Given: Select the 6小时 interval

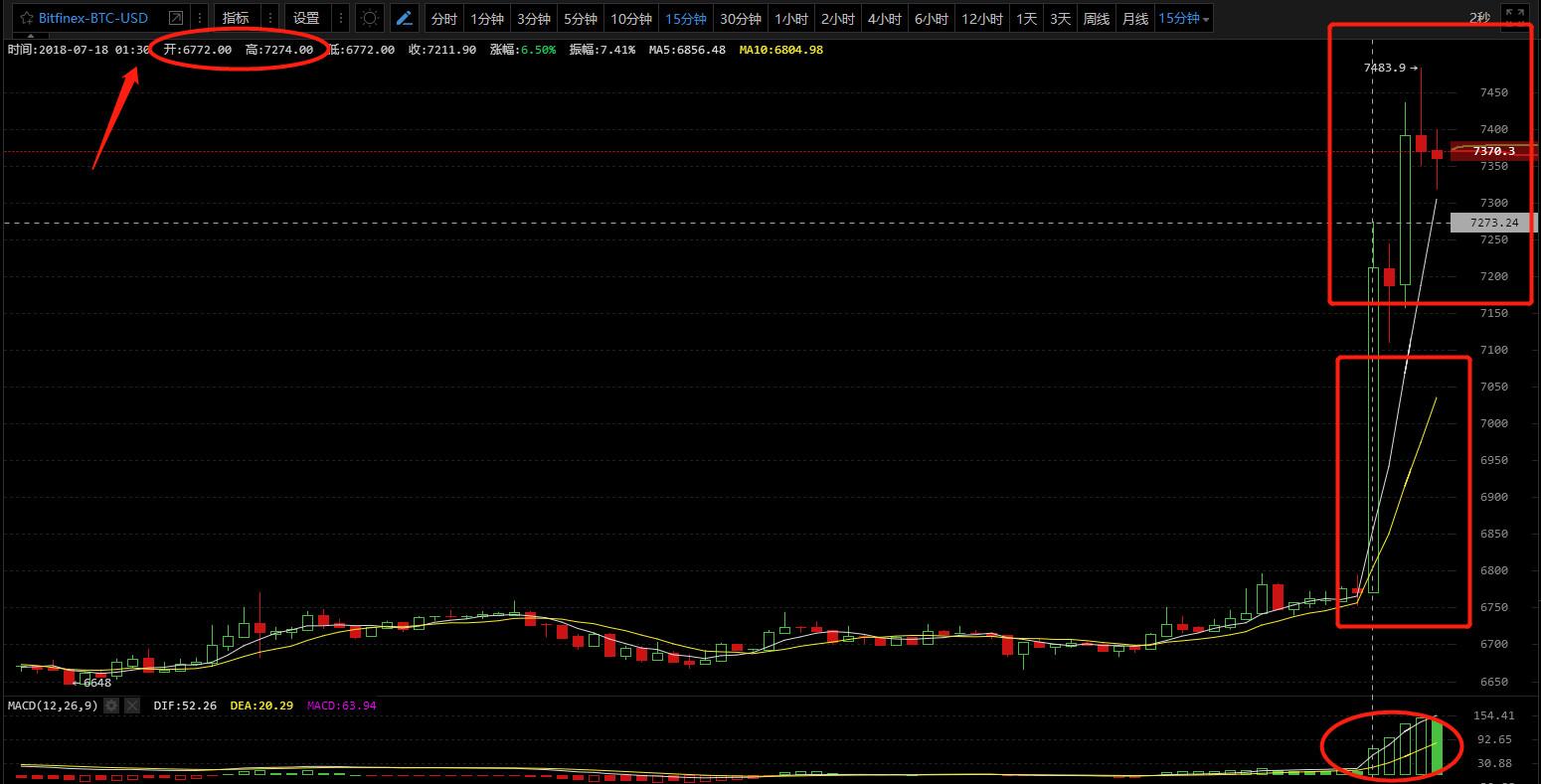Looking at the screenshot, I should coord(932,18).
